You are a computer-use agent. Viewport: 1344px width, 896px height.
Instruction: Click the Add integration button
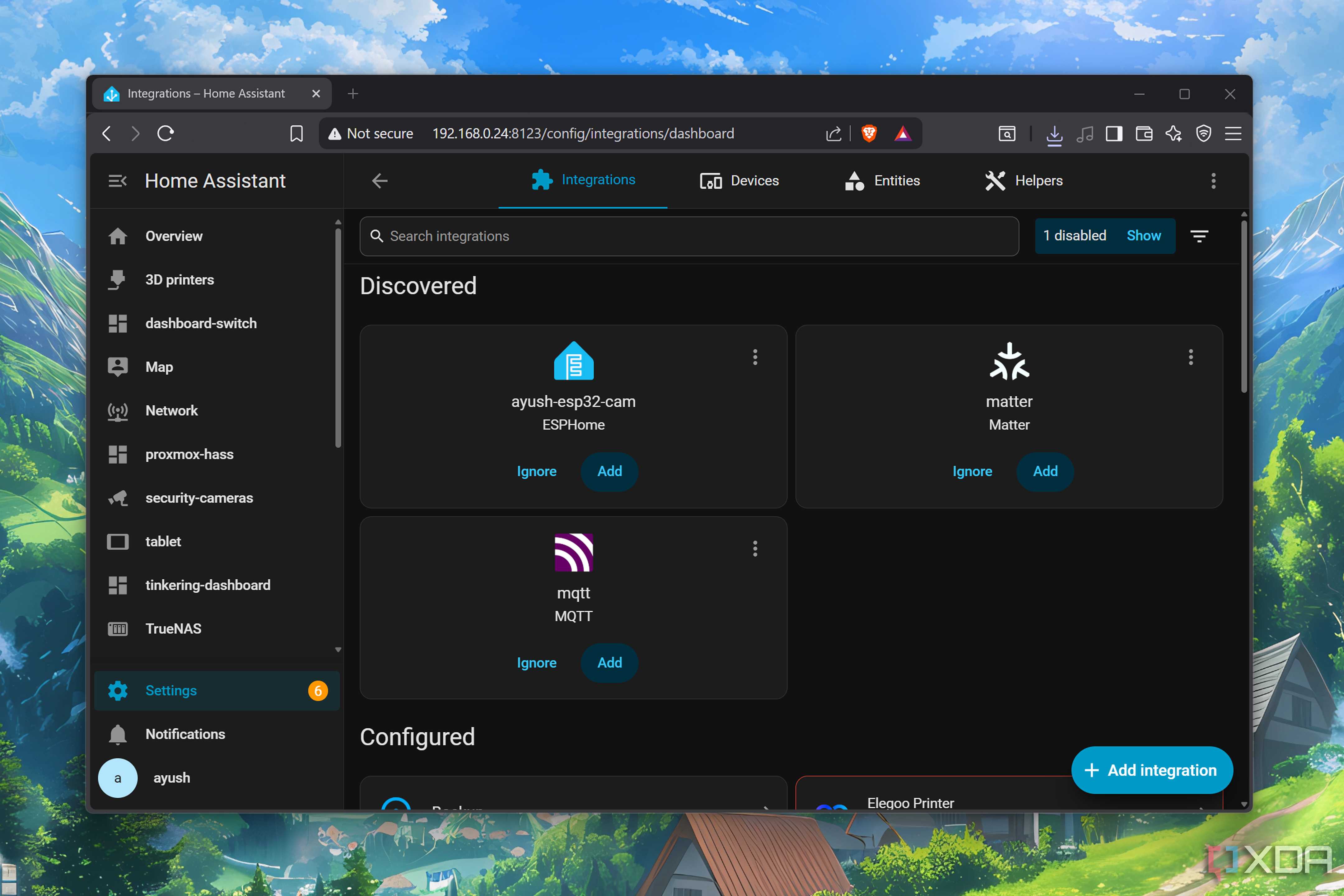coord(1152,770)
